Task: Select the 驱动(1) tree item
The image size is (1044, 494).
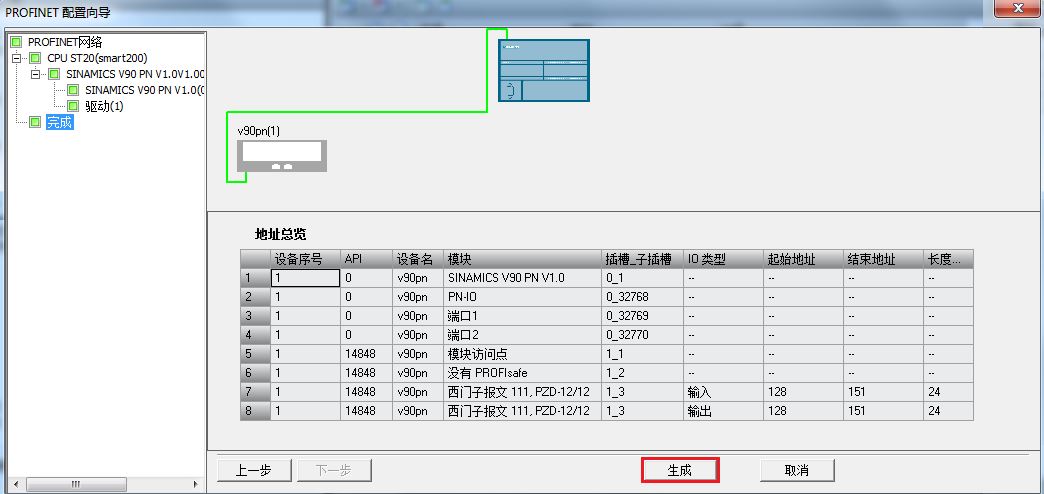Action: 105,106
